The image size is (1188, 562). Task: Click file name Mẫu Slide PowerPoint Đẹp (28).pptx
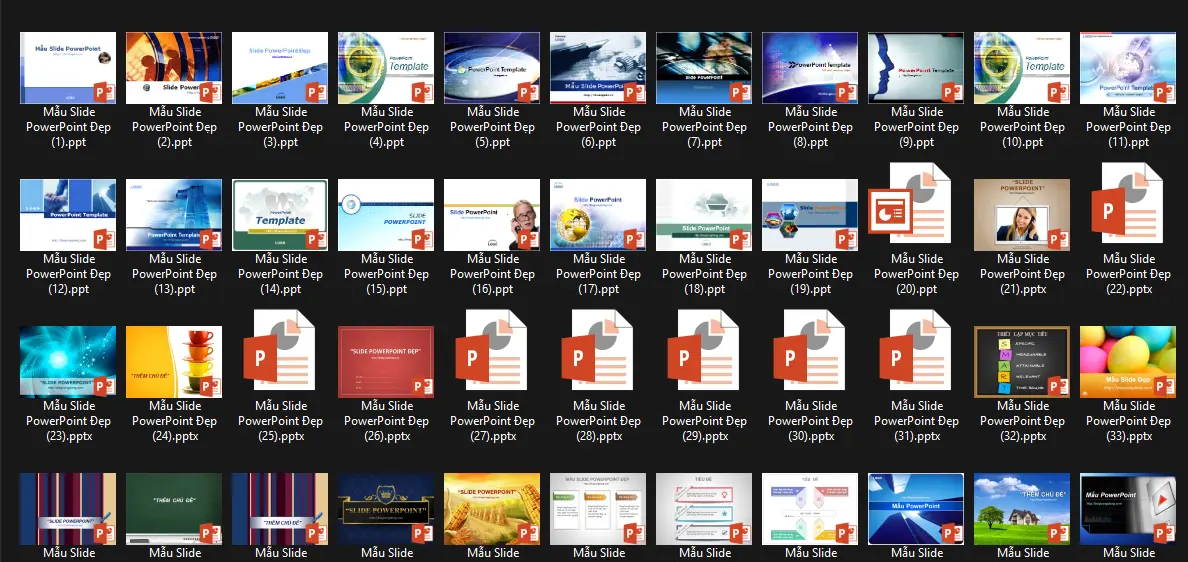[x=599, y=421]
